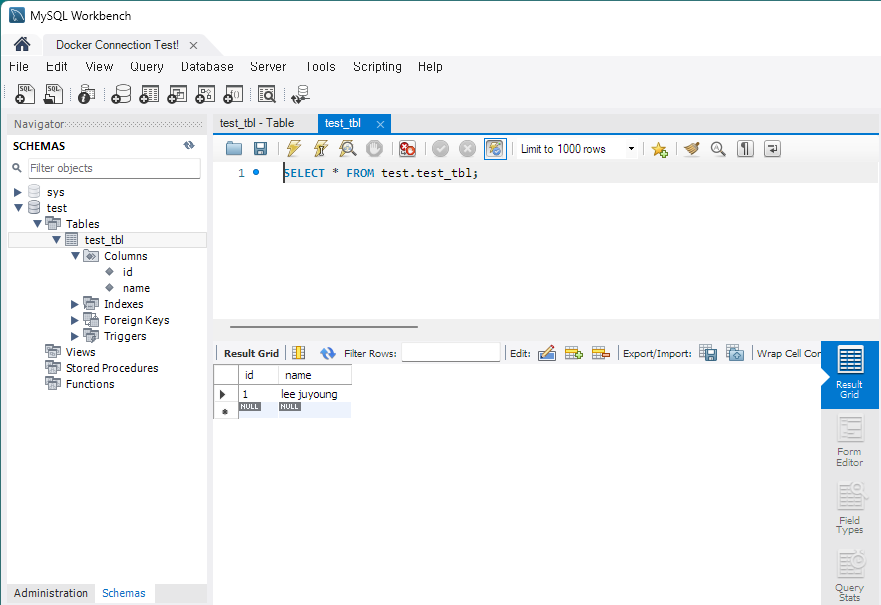Execute the query with lightning icon

[x=293, y=149]
